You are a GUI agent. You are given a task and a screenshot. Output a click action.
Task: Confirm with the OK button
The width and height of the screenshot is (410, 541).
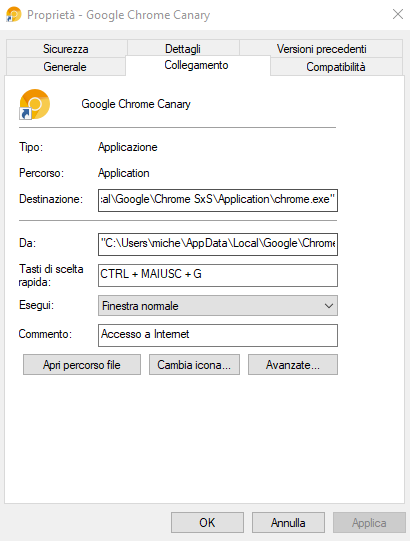[207, 522]
